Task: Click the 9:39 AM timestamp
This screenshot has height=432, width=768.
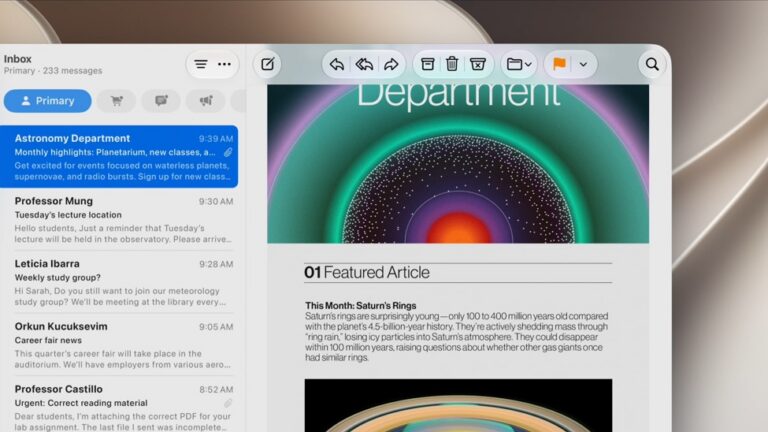Action: click(216, 139)
